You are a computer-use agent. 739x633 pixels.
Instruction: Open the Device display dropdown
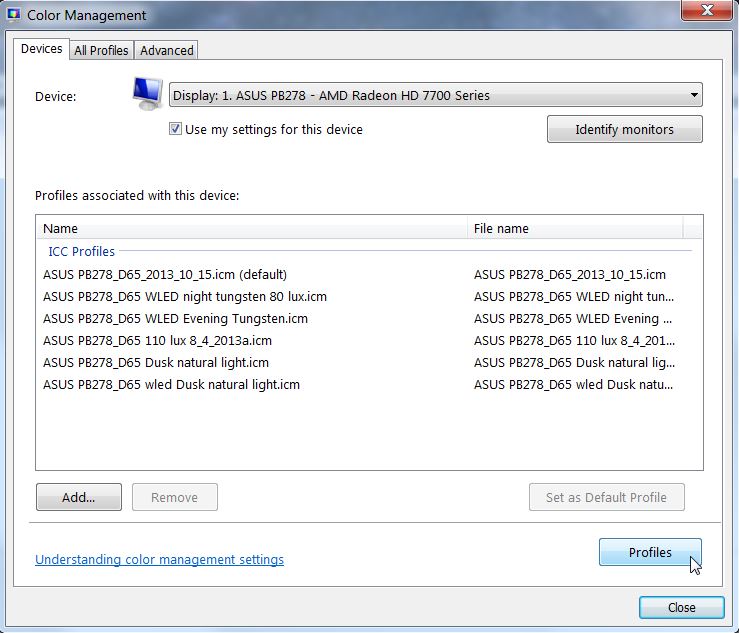point(436,96)
